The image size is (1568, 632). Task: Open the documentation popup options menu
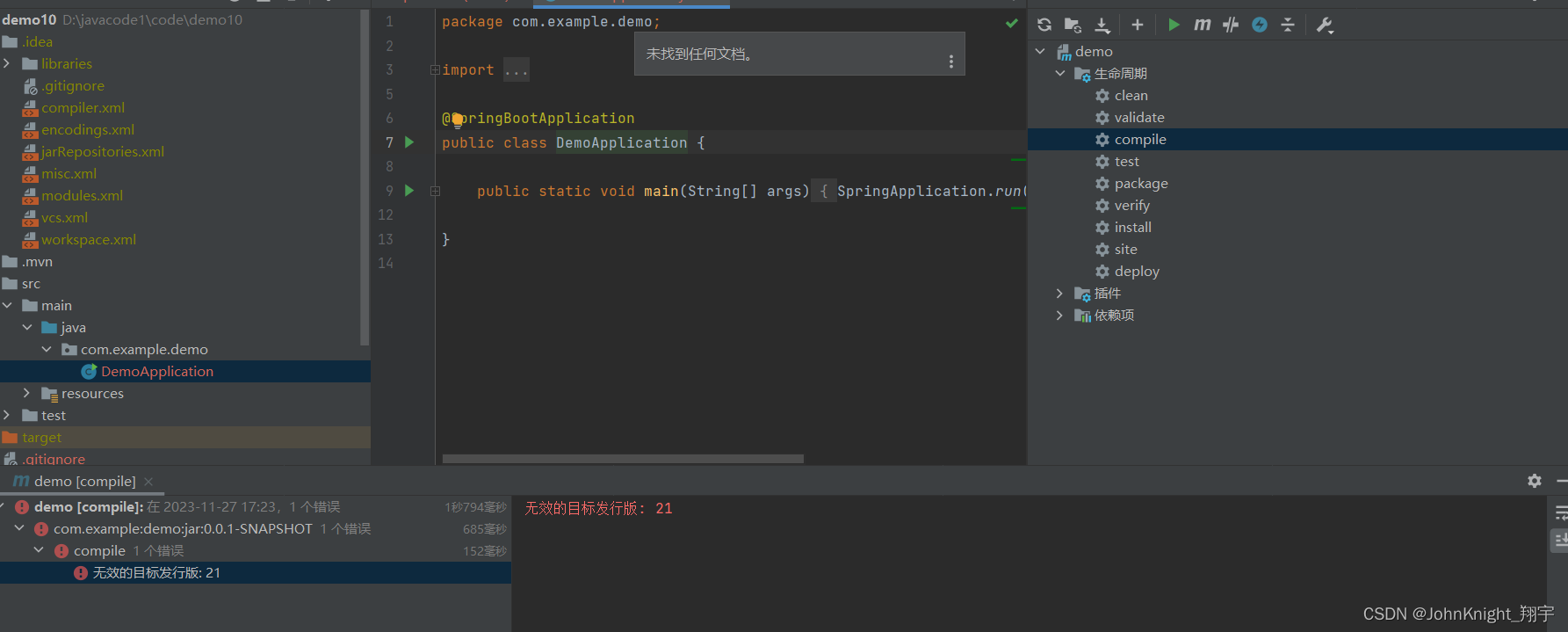[x=951, y=61]
